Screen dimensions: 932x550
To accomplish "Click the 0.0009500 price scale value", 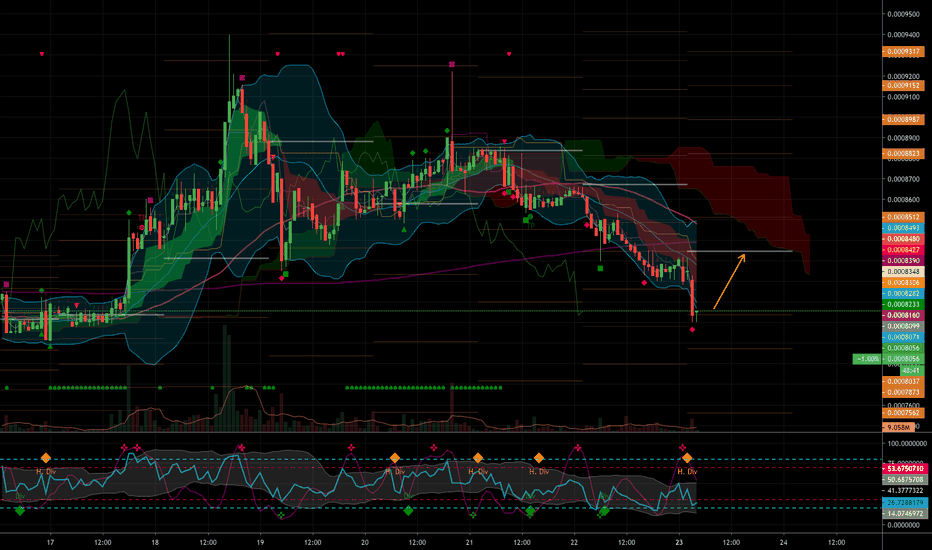I will coord(903,14).
